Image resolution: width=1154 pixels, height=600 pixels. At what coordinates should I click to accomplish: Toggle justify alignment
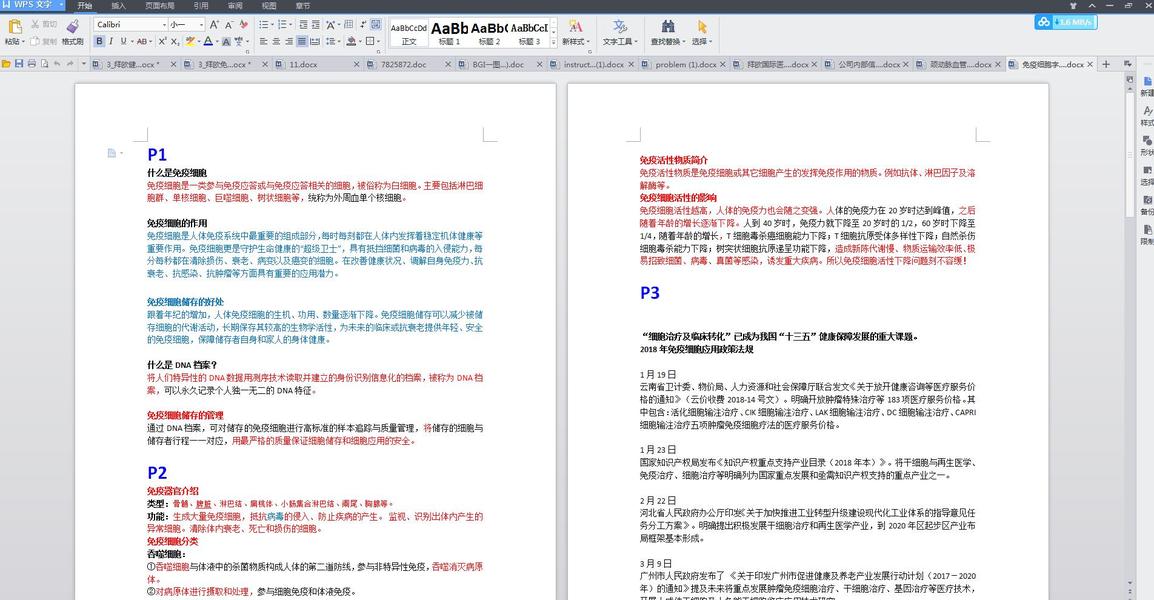coord(302,41)
